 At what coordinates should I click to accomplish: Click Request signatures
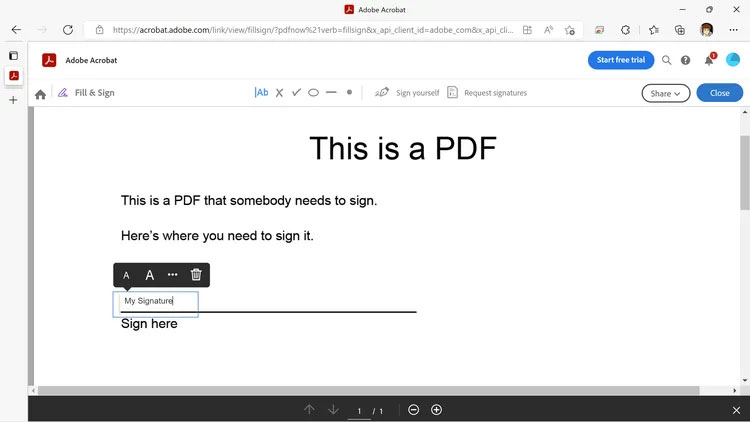[x=486, y=93]
